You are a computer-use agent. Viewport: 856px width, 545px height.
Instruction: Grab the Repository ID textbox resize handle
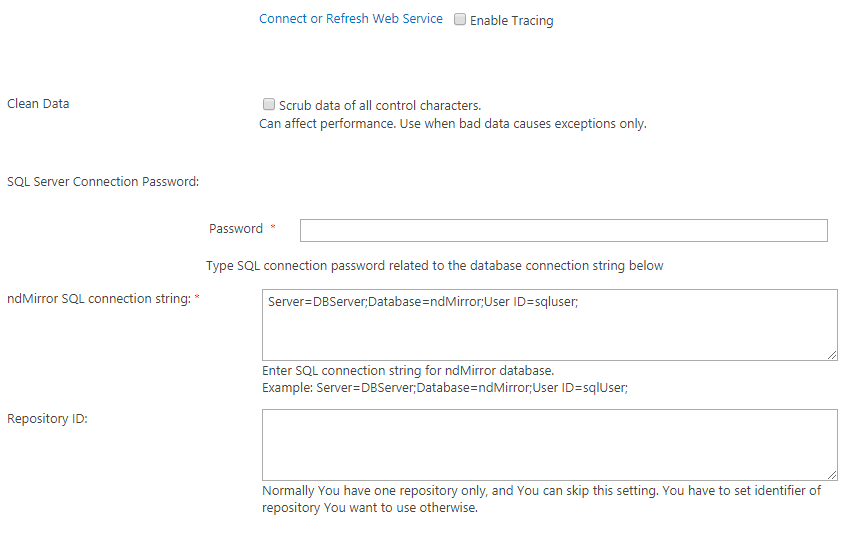832,475
